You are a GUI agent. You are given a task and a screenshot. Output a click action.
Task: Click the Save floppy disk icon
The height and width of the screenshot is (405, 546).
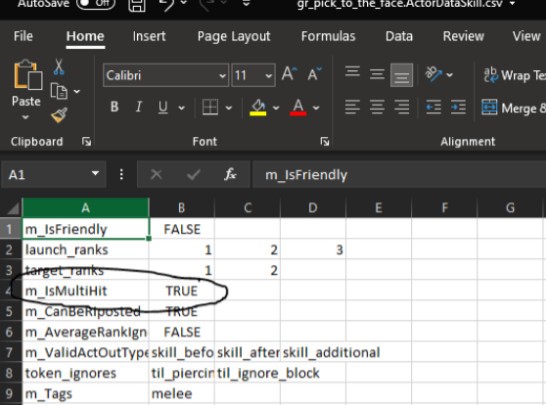click(x=137, y=5)
